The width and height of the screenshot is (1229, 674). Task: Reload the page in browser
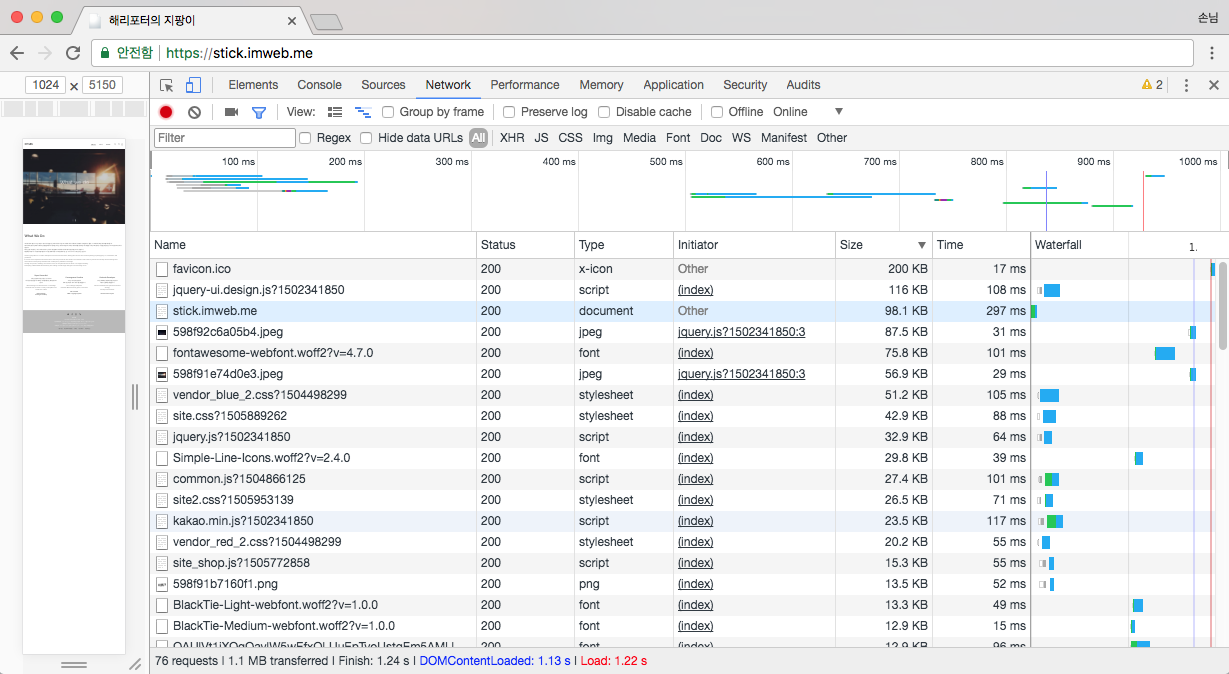coord(73,53)
